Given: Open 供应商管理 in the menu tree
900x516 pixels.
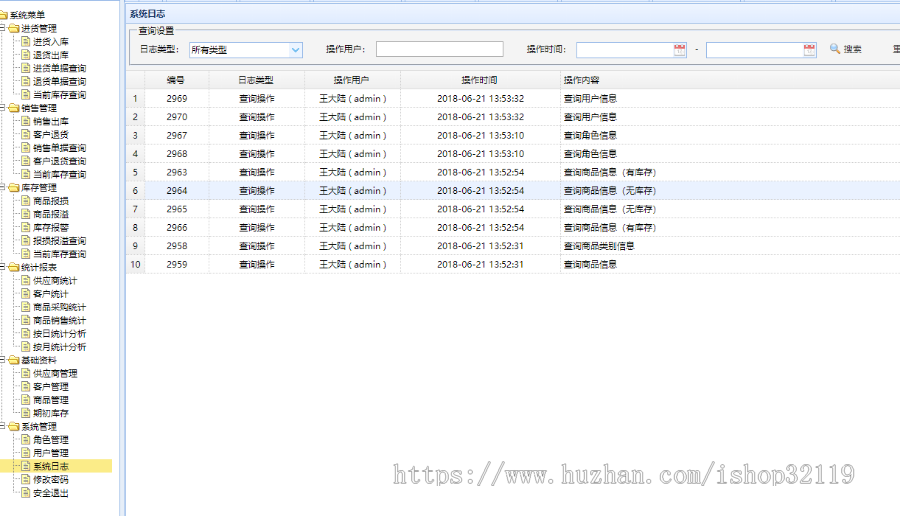Looking at the screenshot, I should point(55,374).
